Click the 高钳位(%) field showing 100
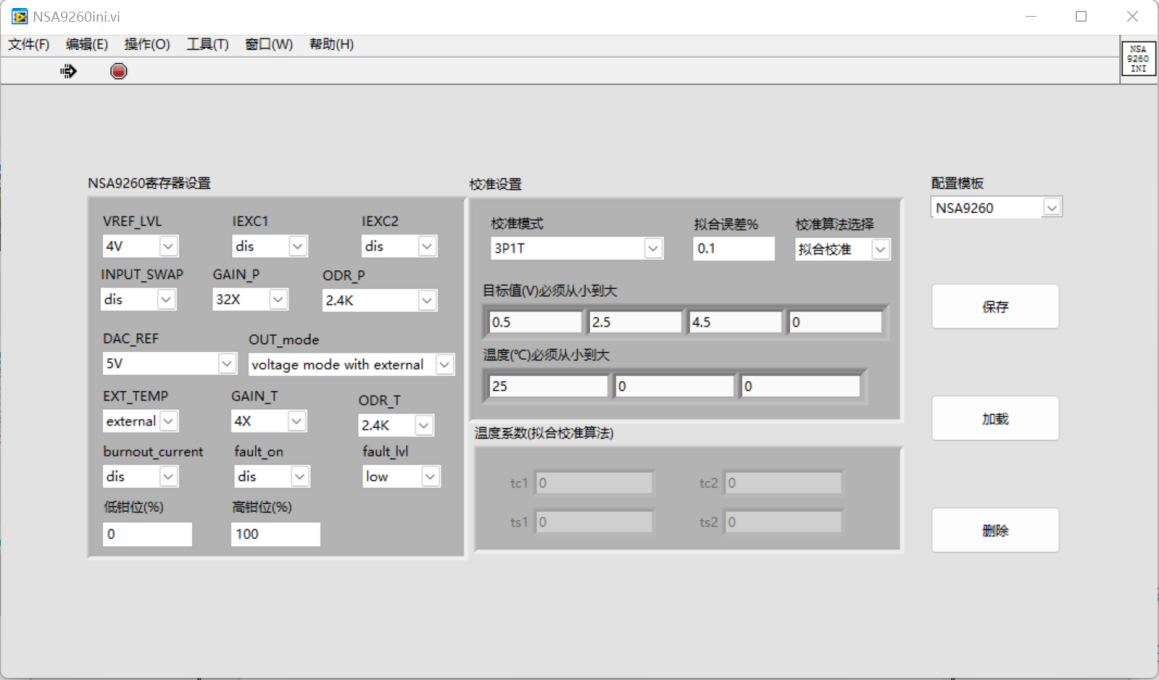Image resolution: width=1159 pixels, height=680 pixels. coord(275,534)
